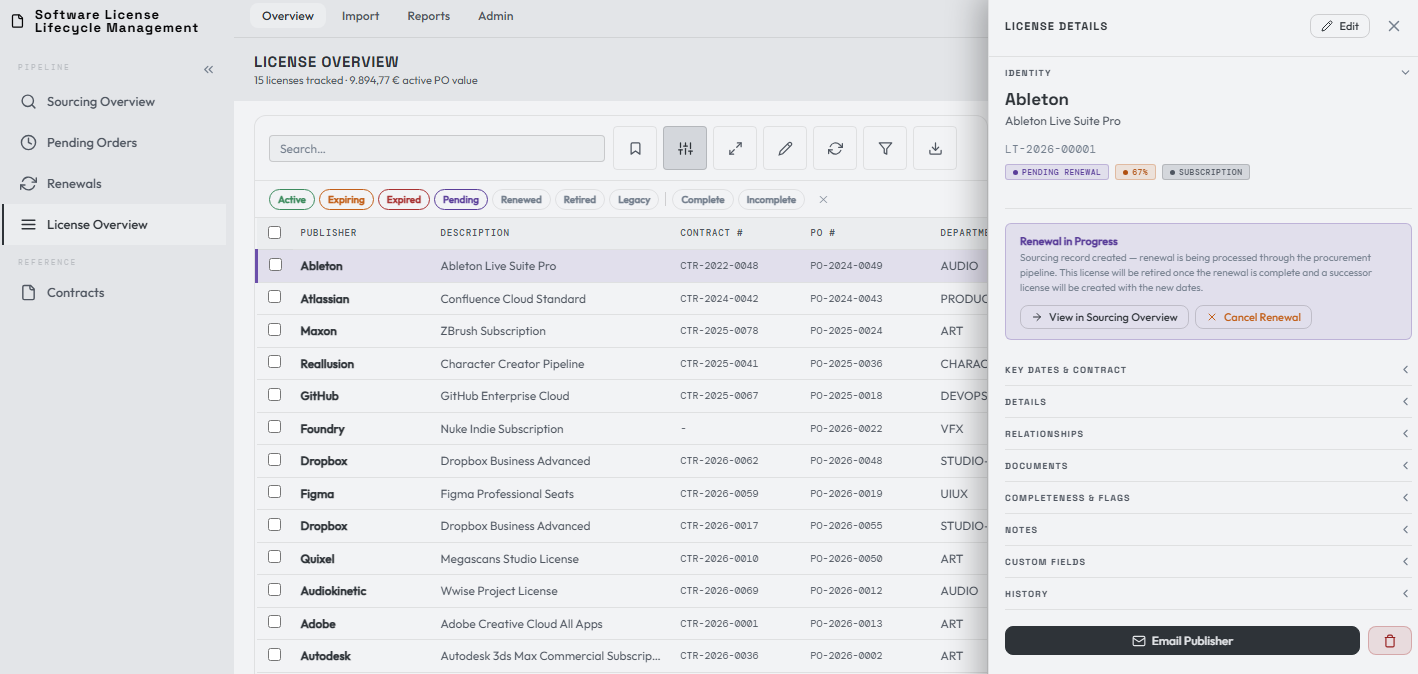This screenshot has height=674, width=1418.
Task: Filter by Retired status chip
Action: (x=579, y=200)
